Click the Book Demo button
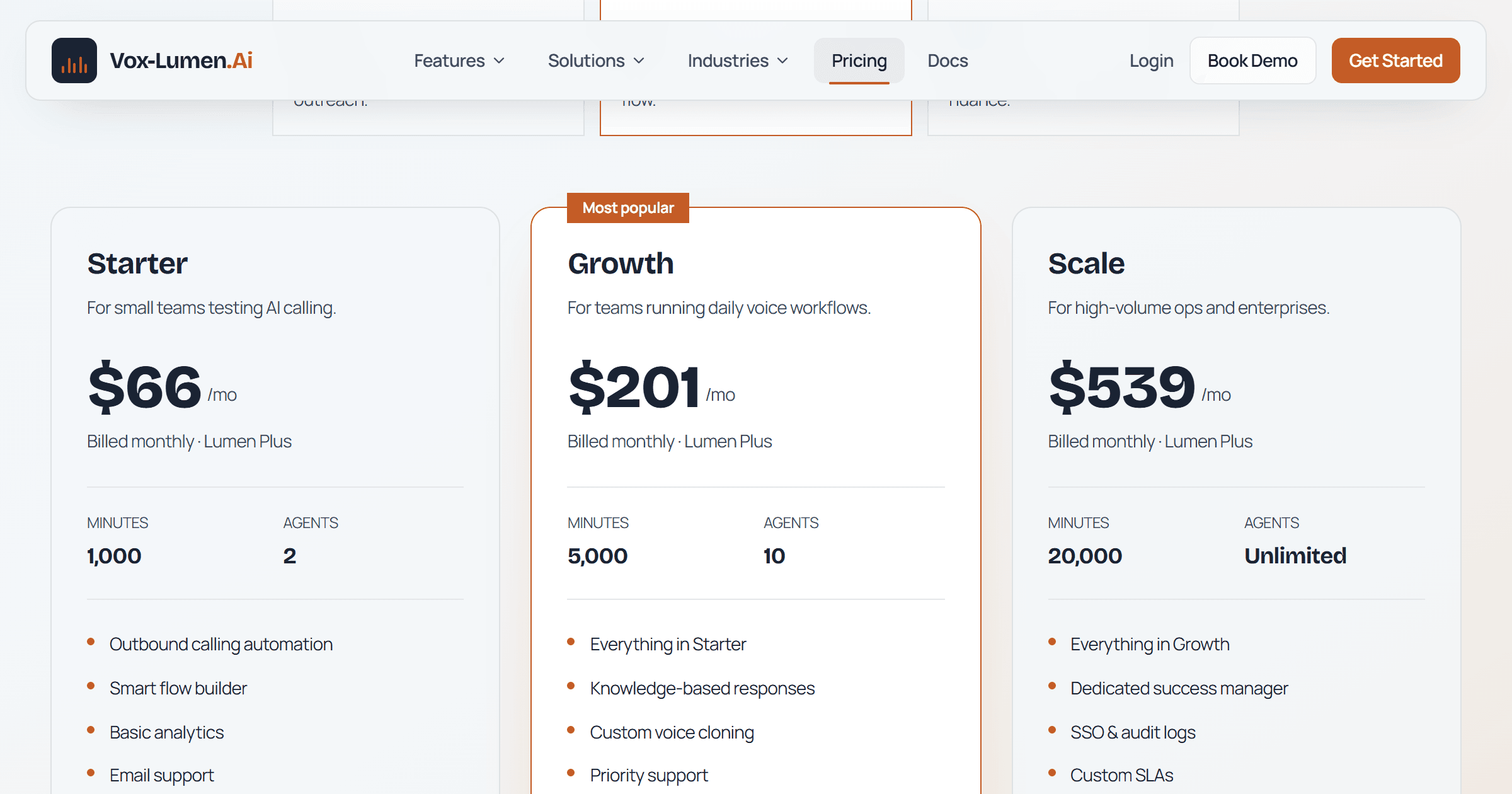1512x794 pixels. (x=1252, y=60)
